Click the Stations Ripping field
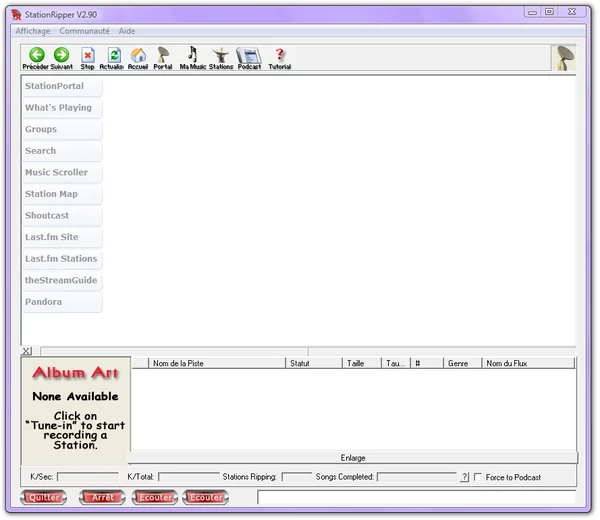Screen dimensions: 600x520 pyautogui.click(x=297, y=477)
